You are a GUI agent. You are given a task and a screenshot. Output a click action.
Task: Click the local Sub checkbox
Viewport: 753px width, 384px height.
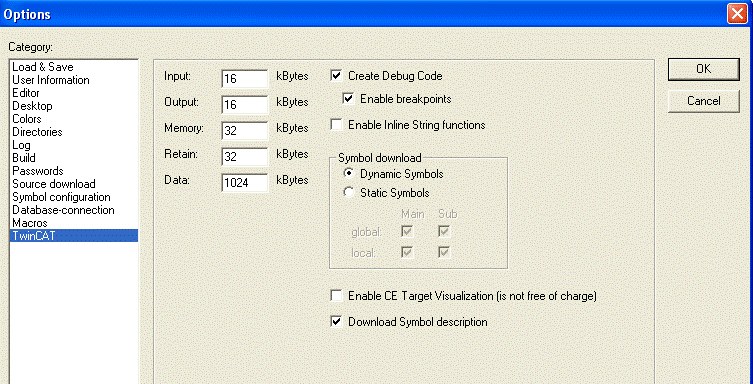pos(444,252)
